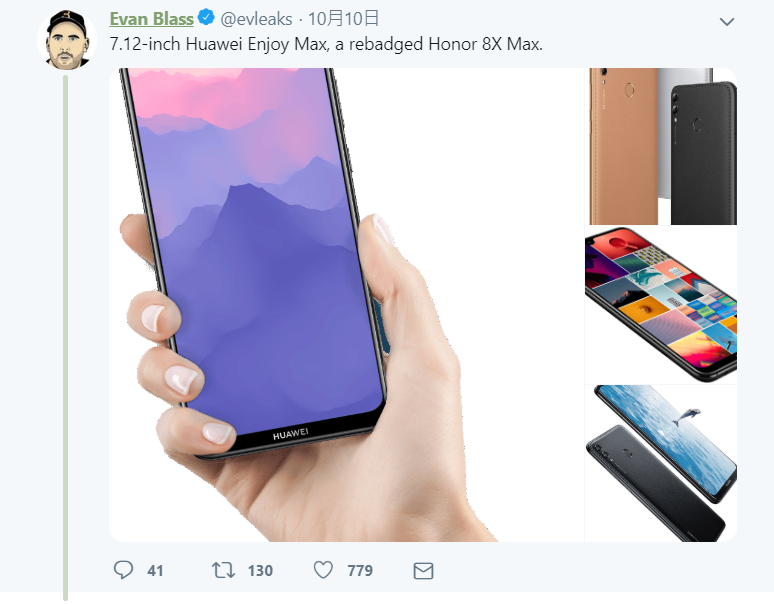Open the dolphin wallpaper phone photo
This screenshot has width=774, height=604.
(x=660, y=462)
